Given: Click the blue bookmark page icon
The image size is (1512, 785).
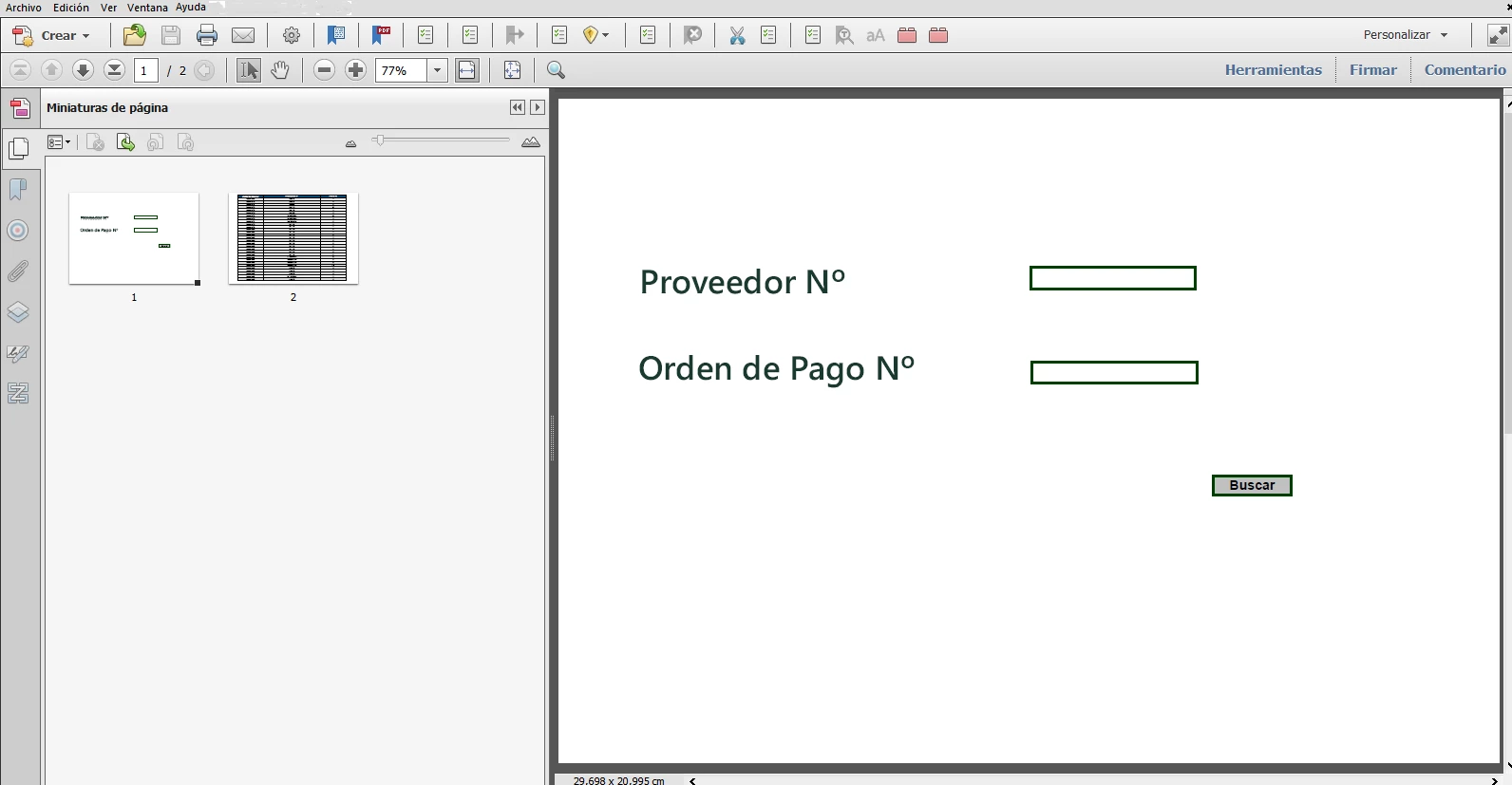Looking at the screenshot, I should 335,35.
